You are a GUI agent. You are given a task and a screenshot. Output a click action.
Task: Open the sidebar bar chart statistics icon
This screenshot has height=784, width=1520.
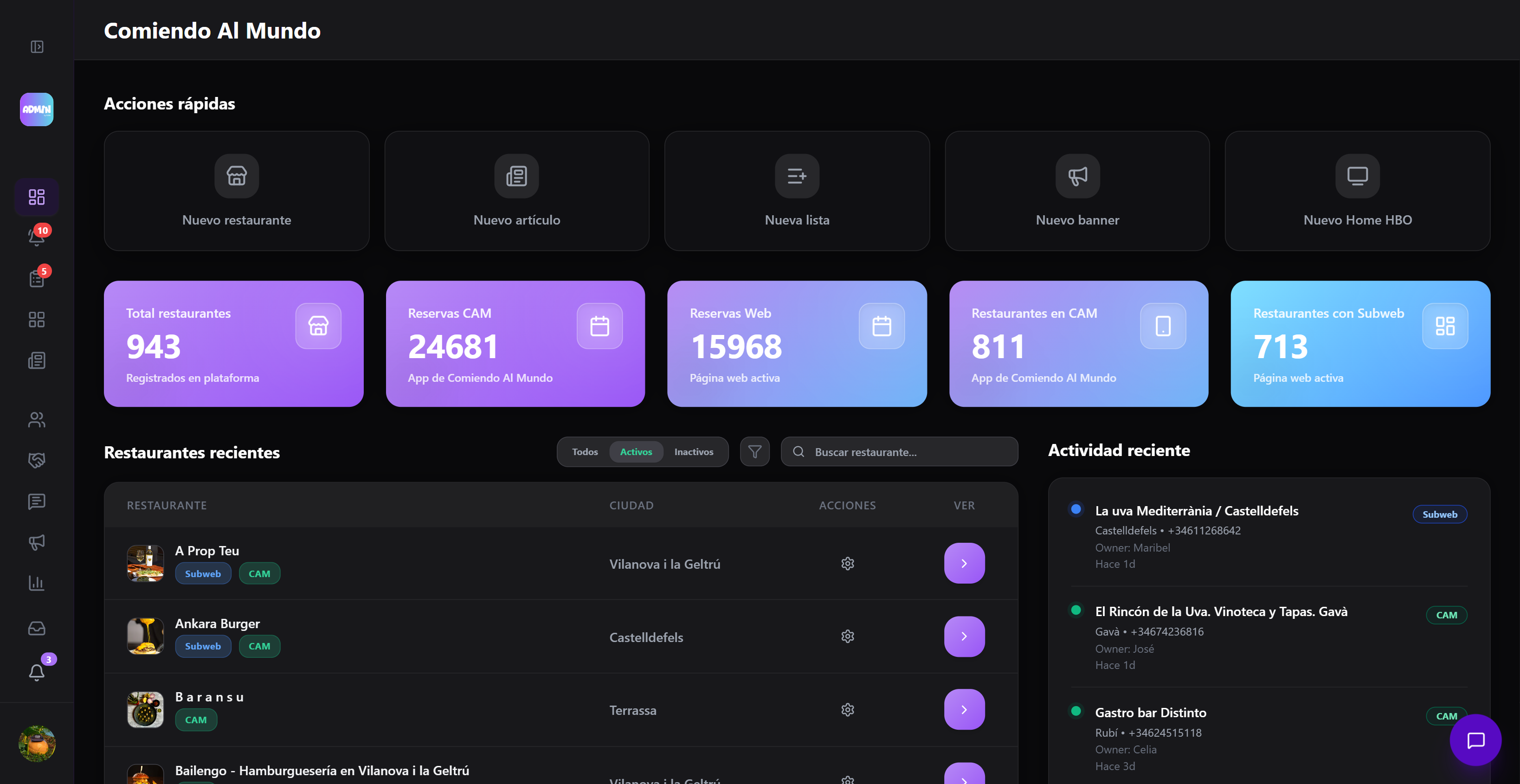click(37, 583)
